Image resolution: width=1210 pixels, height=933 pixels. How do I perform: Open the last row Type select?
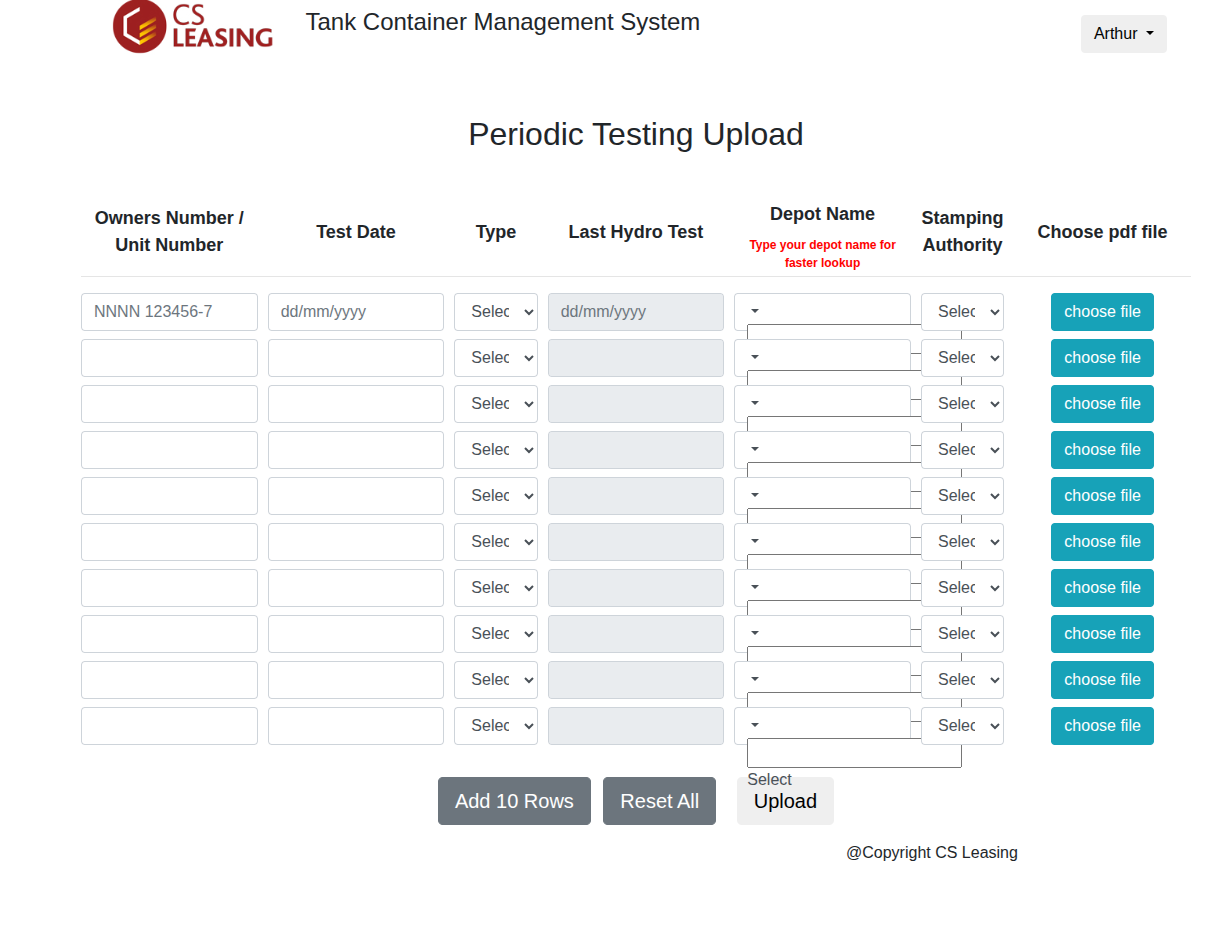496,726
